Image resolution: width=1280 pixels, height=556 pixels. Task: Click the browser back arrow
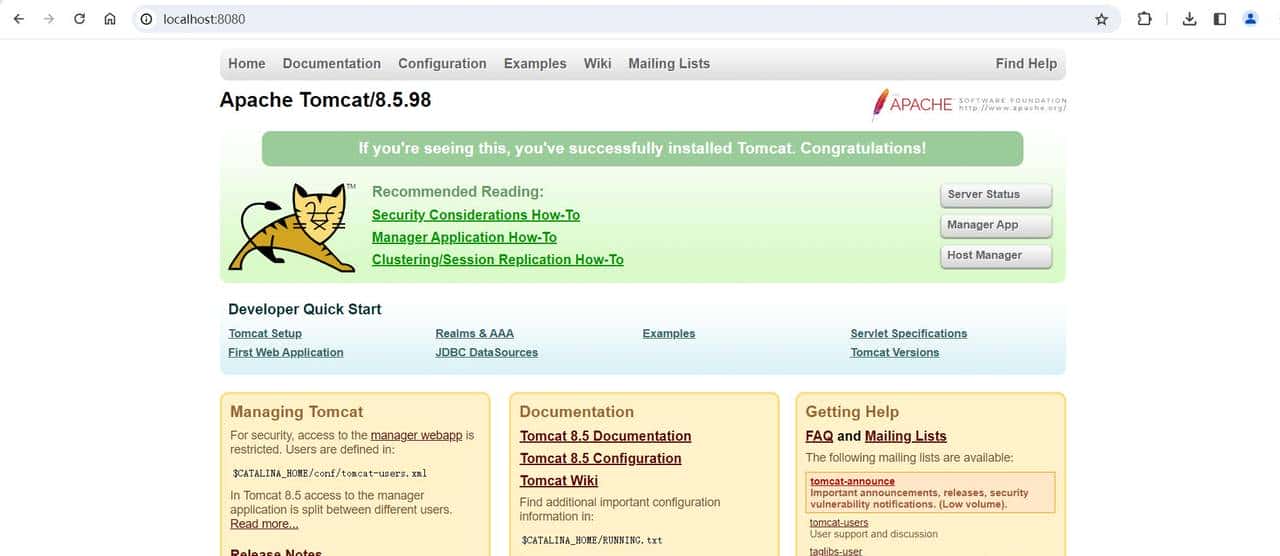[x=18, y=19]
